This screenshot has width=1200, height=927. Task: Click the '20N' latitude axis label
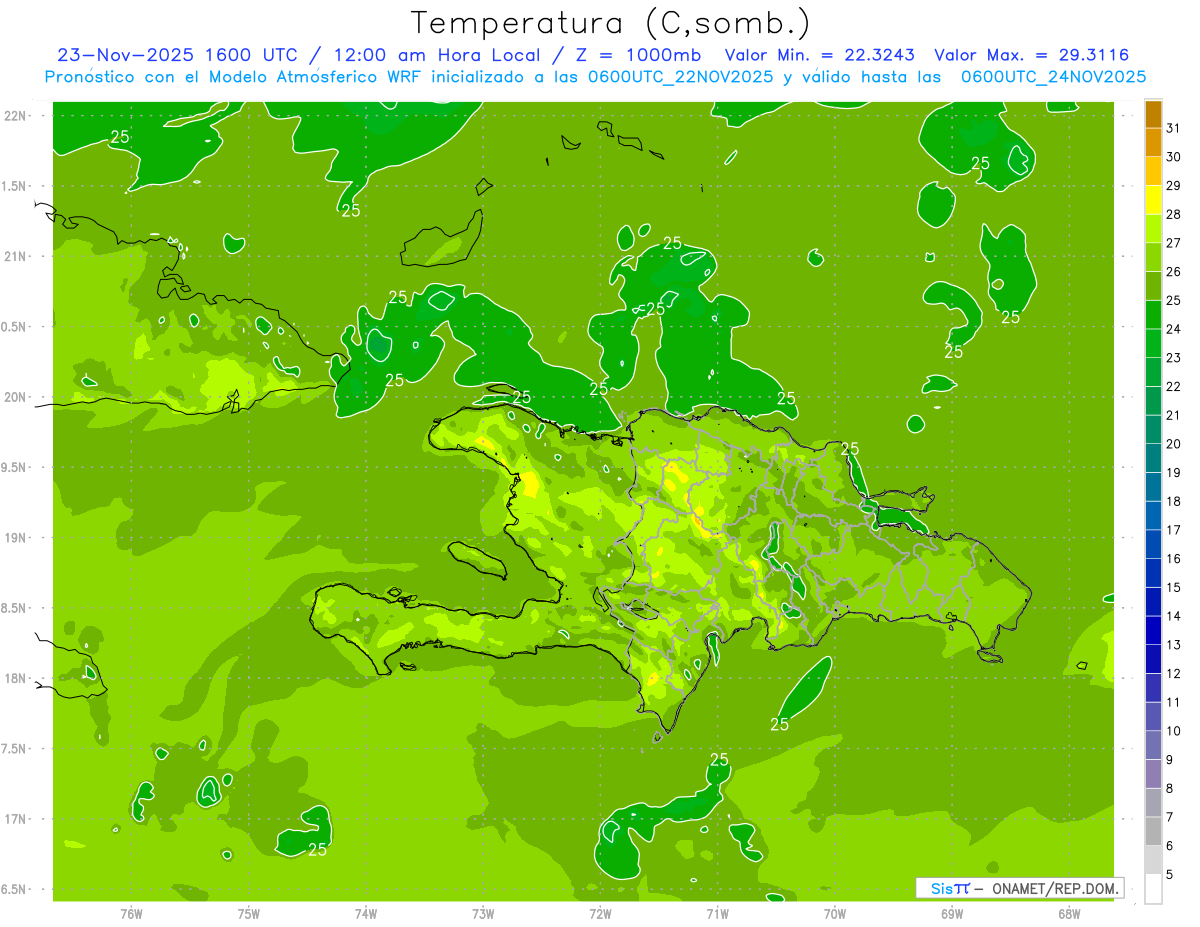point(15,397)
